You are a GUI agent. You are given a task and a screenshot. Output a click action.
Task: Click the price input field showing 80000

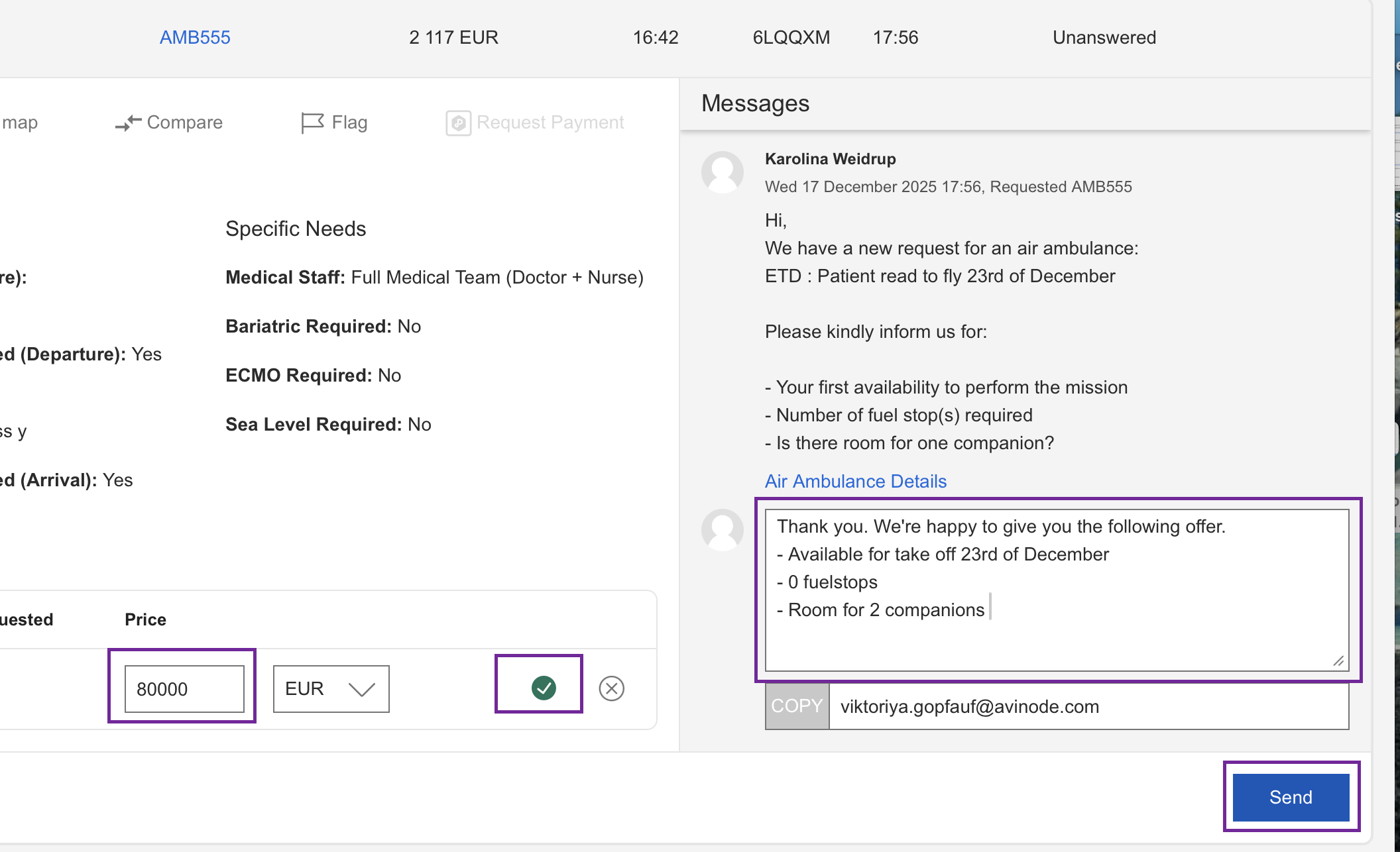(x=184, y=689)
